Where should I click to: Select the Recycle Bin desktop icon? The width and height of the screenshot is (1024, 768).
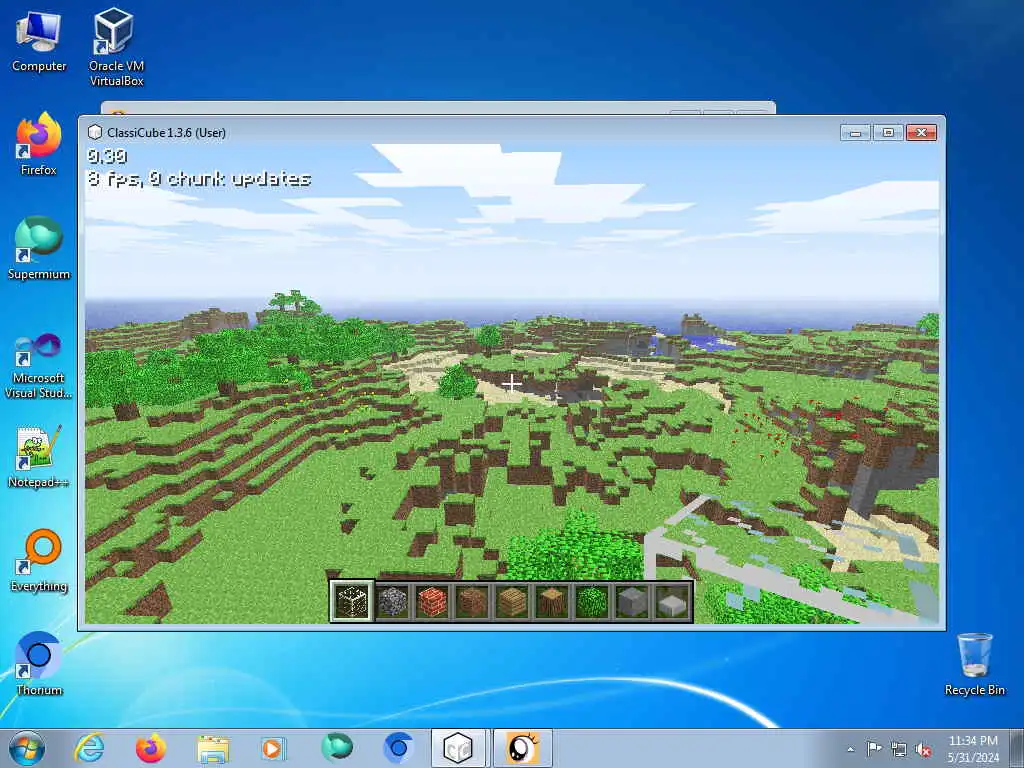(x=974, y=664)
